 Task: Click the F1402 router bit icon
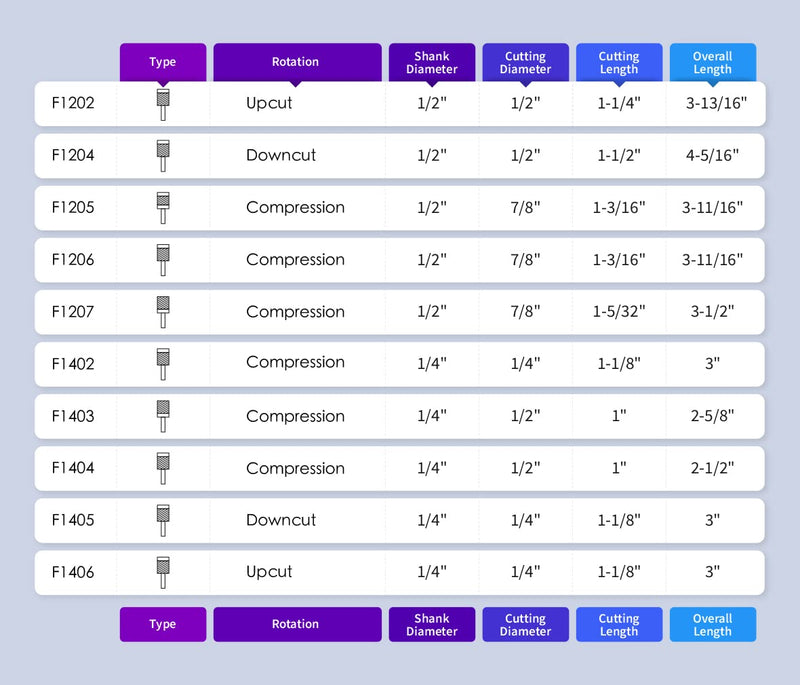point(163,364)
